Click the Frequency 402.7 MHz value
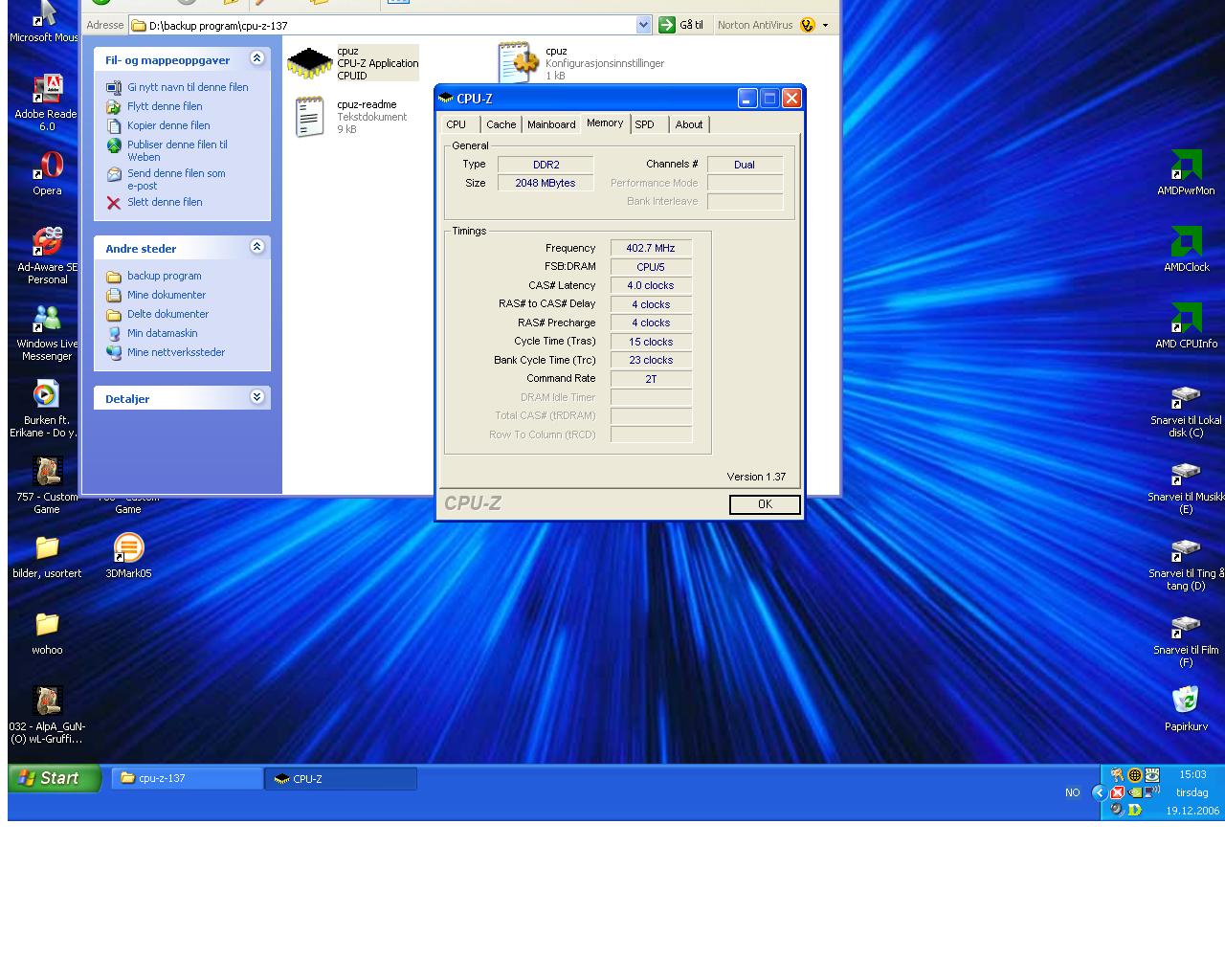 [x=651, y=248]
